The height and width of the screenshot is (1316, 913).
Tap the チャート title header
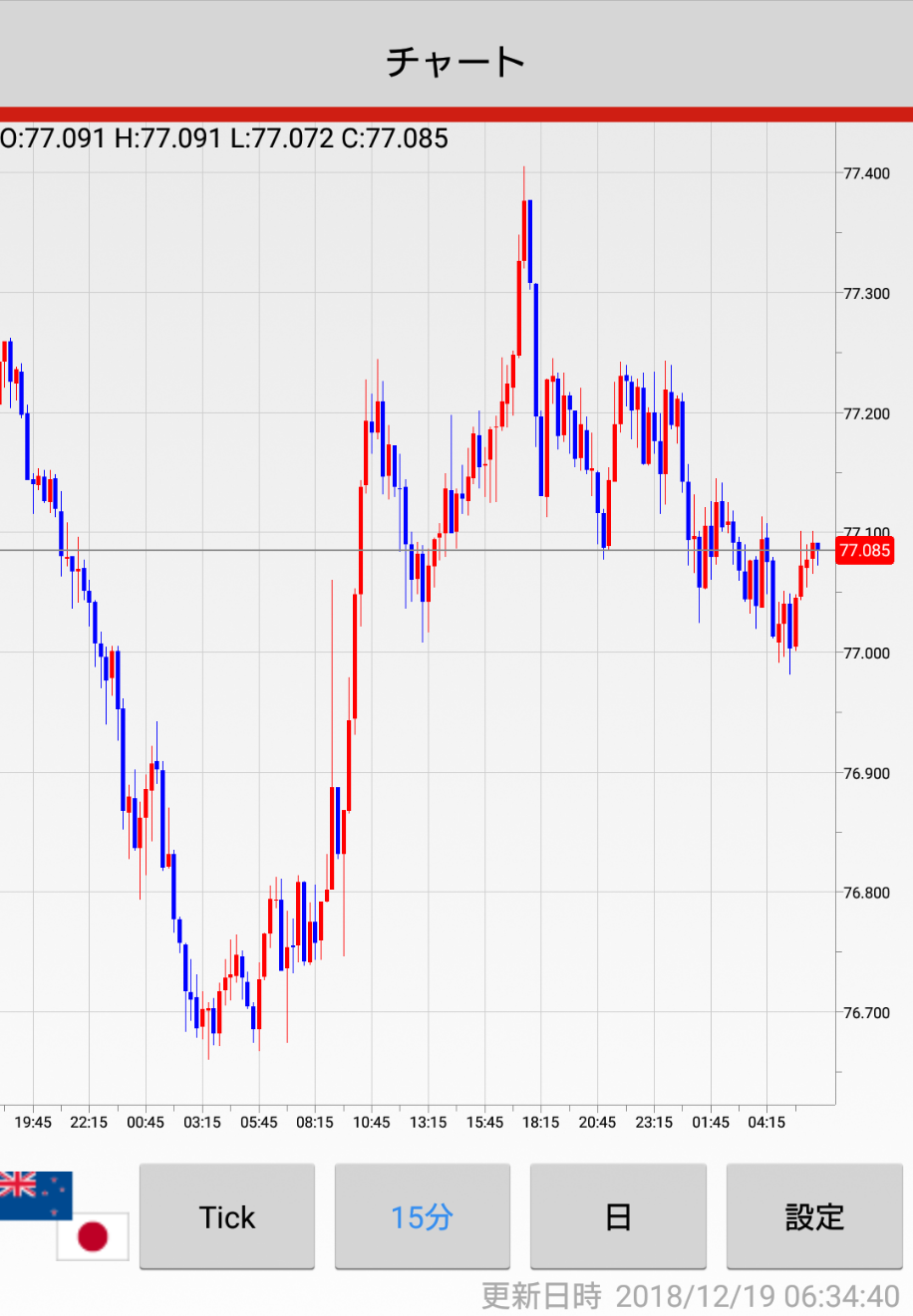(x=456, y=62)
